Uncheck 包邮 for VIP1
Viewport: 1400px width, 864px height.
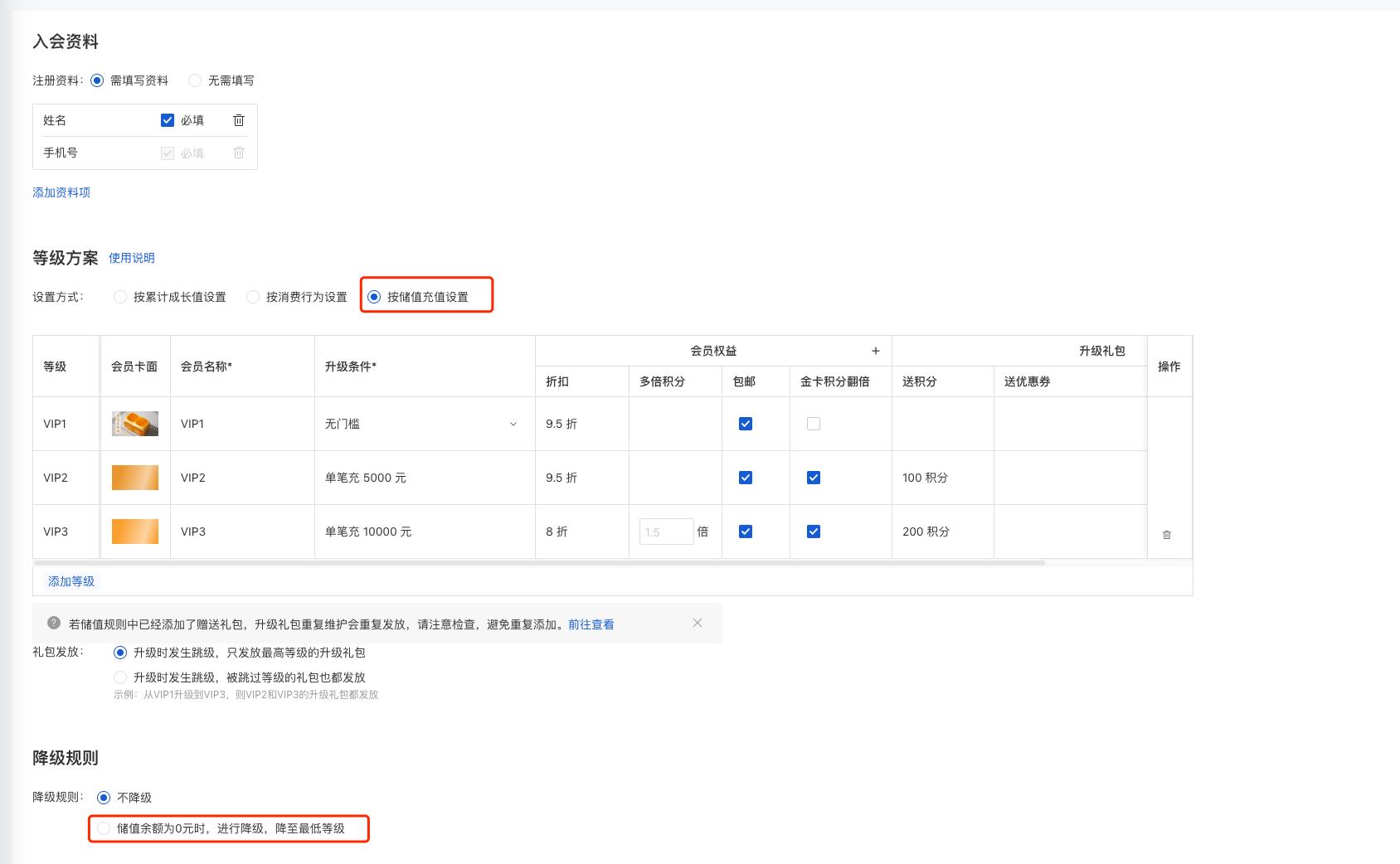click(x=746, y=424)
